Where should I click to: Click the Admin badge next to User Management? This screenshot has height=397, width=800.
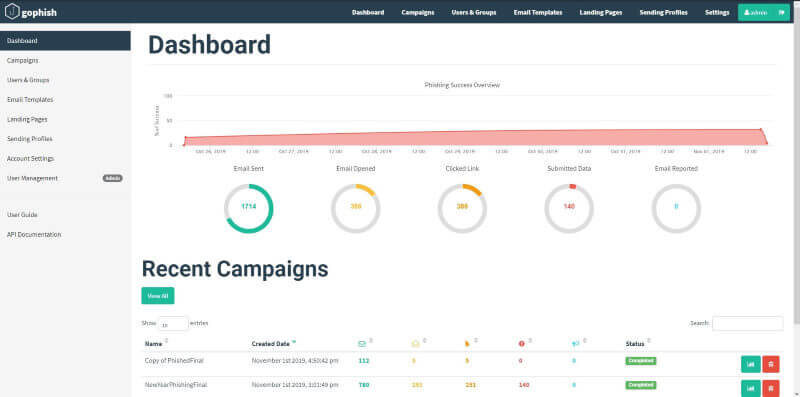(113, 178)
